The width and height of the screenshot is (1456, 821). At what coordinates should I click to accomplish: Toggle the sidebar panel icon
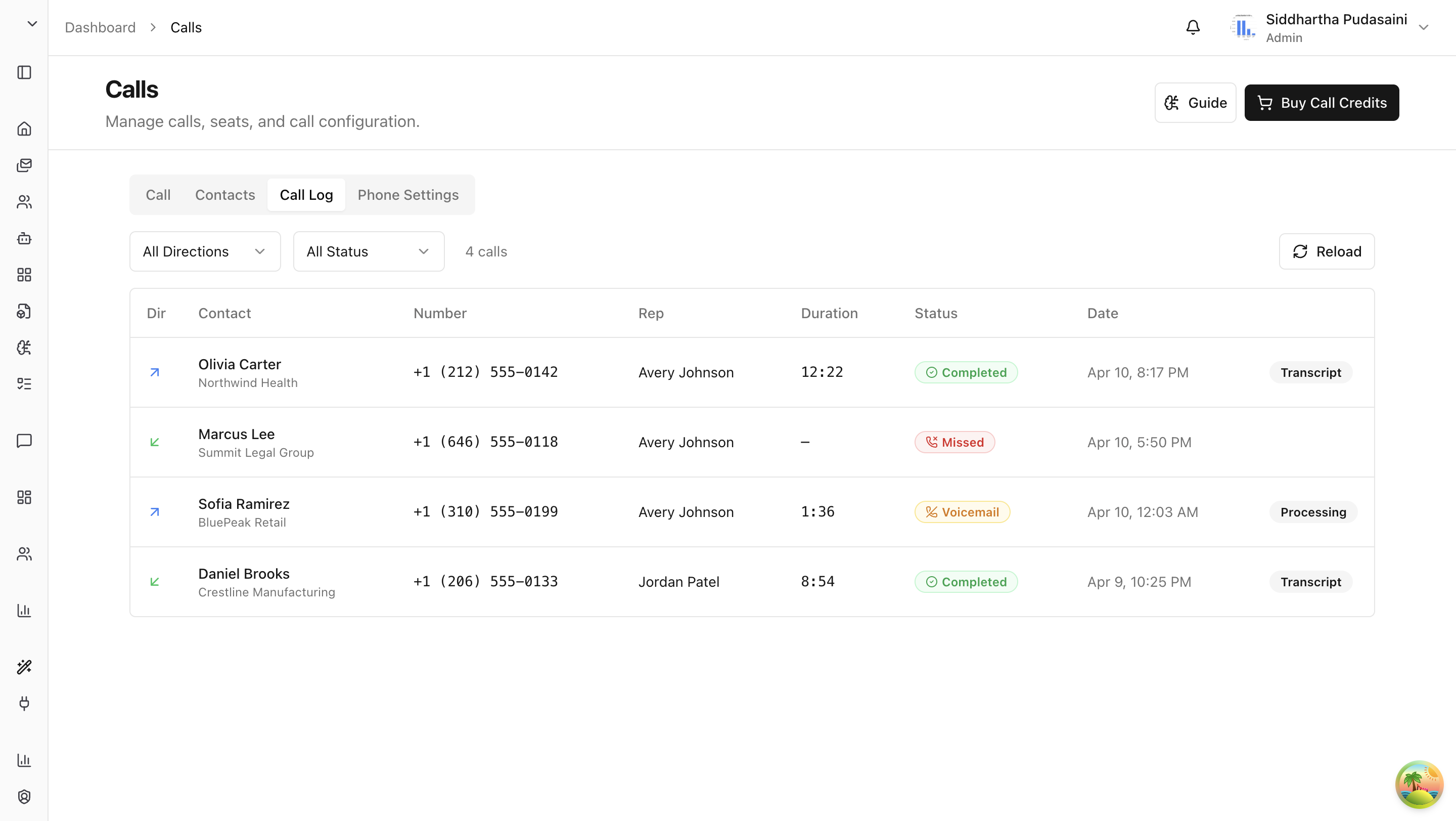coord(24,72)
